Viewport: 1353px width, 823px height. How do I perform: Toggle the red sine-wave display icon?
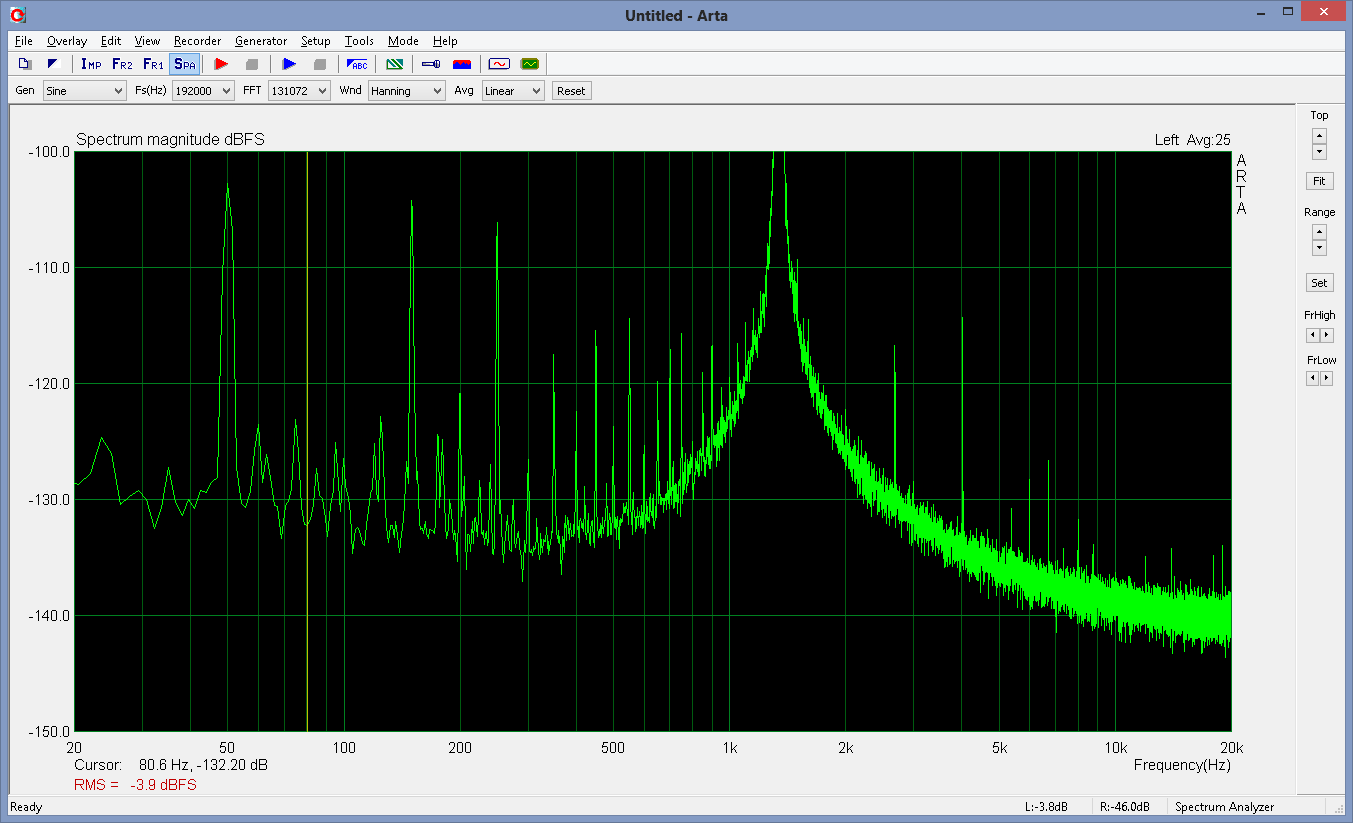(499, 64)
